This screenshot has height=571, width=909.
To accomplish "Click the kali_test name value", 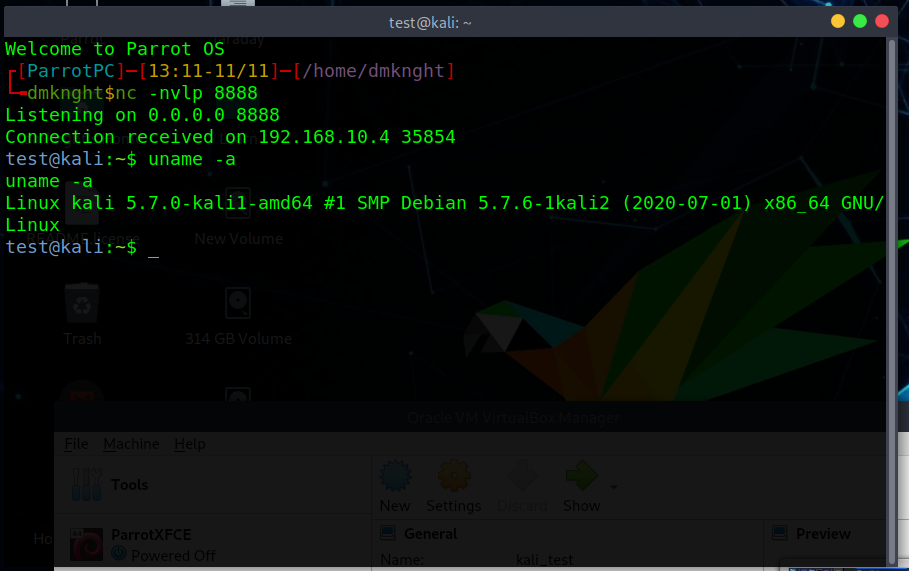I will pyautogui.click(x=544, y=560).
